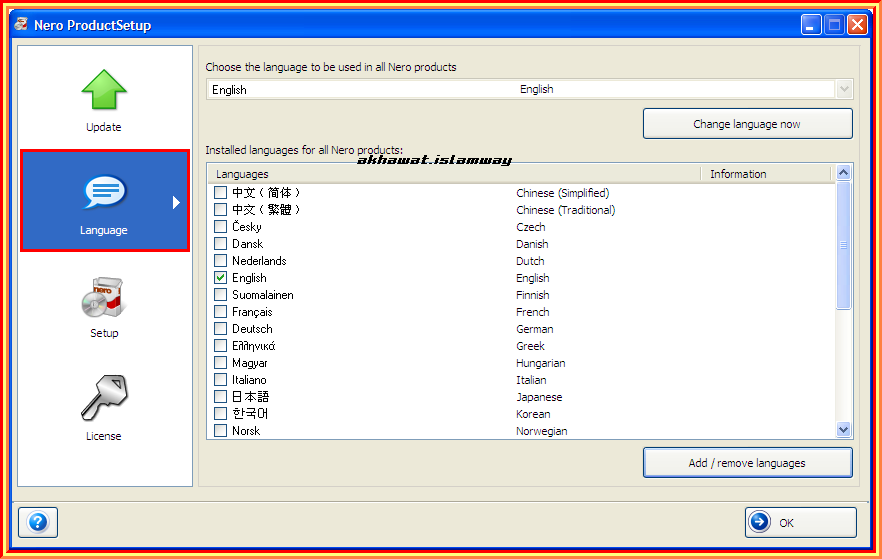Enable the Česky language checkbox

[x=220, y=227]
